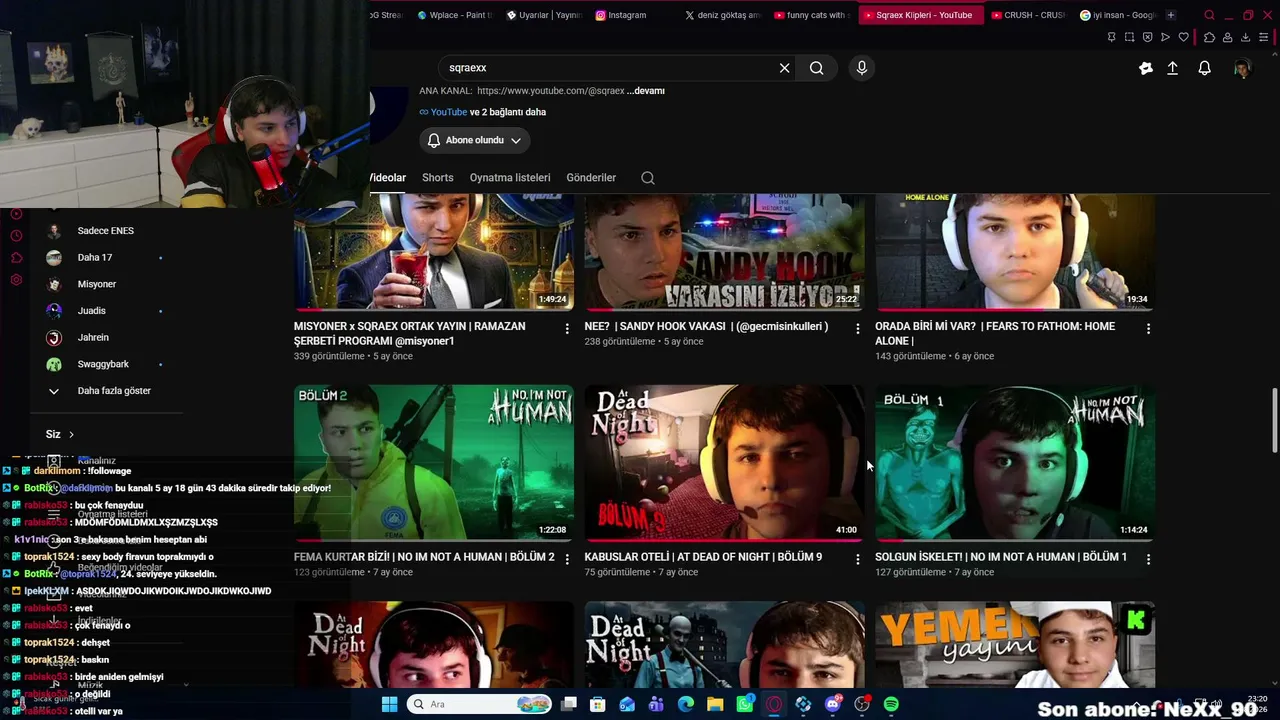Open the ad blocker shield icon
Screen dimensions: 1280x720
point(1147,37)
